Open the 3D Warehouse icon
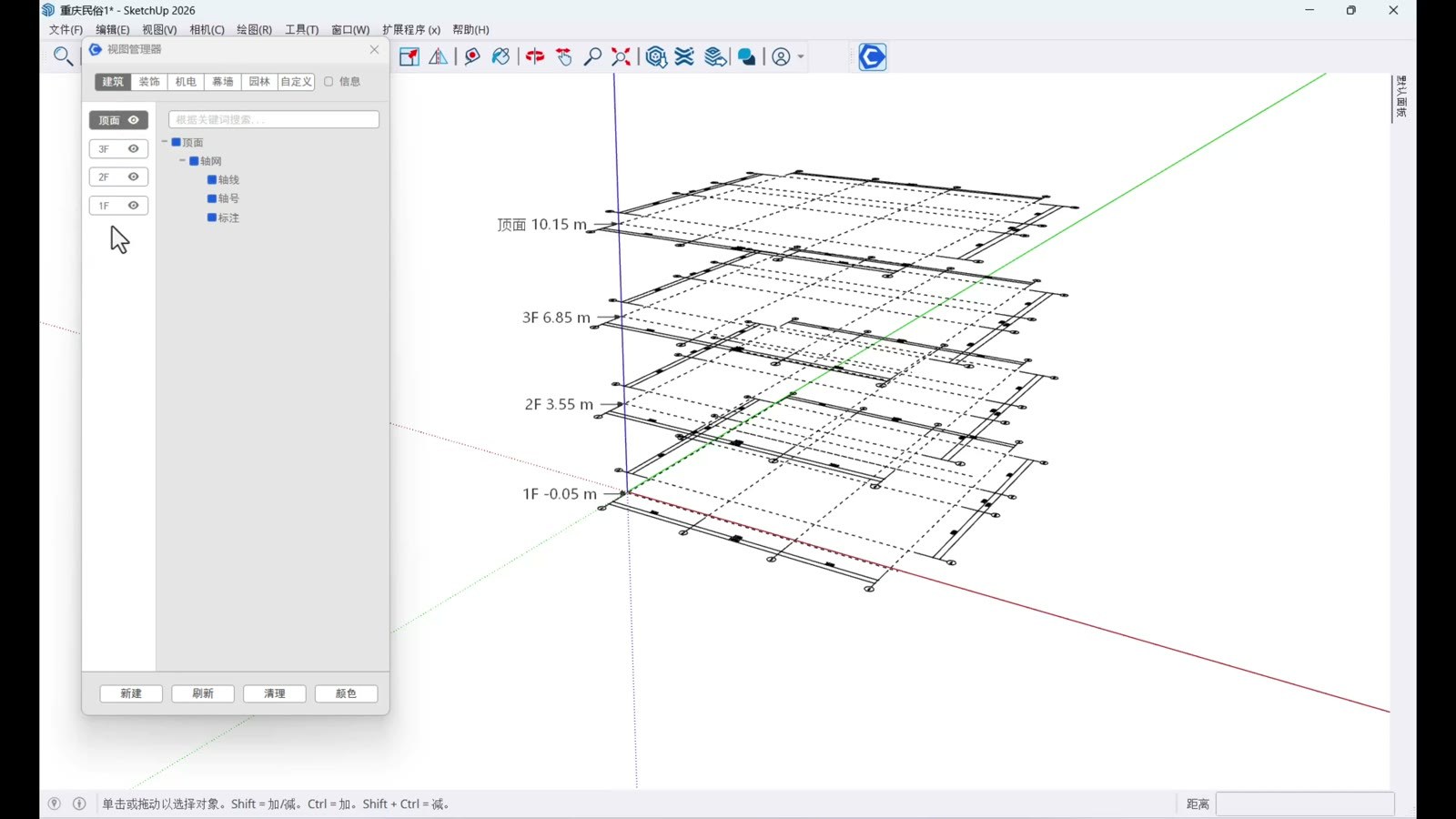The height and width of the screenshot is (819, 1456). coord(656,56)
